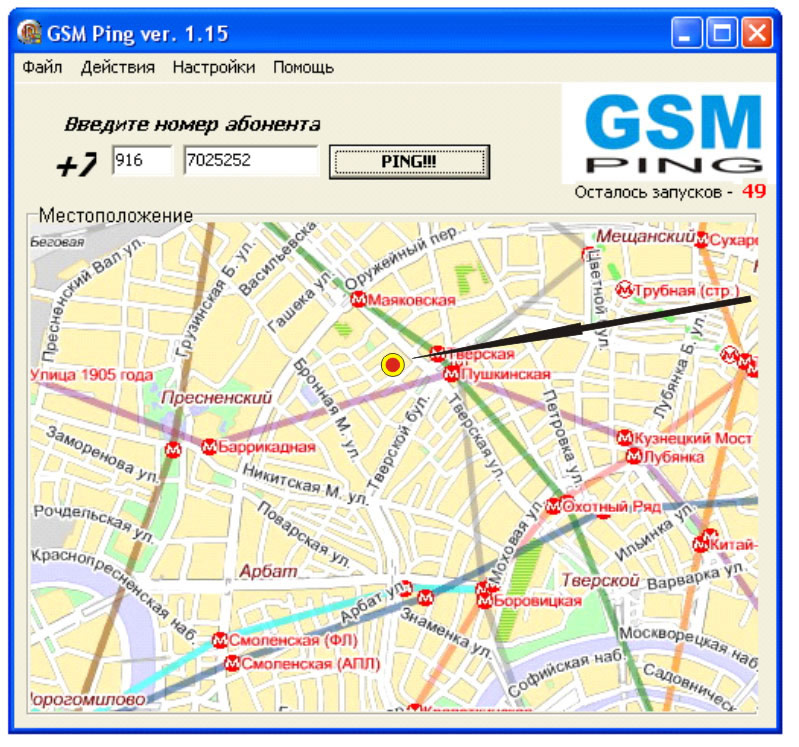Click the Смоленская (АПЛ) metro icon
The height and width of the screenshot is (747, 799).
232,663
